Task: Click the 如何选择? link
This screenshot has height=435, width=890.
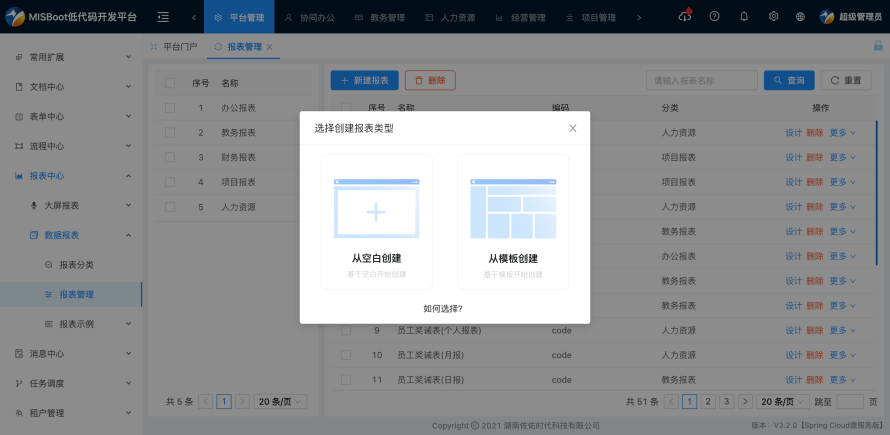Action: coord(443,308)
